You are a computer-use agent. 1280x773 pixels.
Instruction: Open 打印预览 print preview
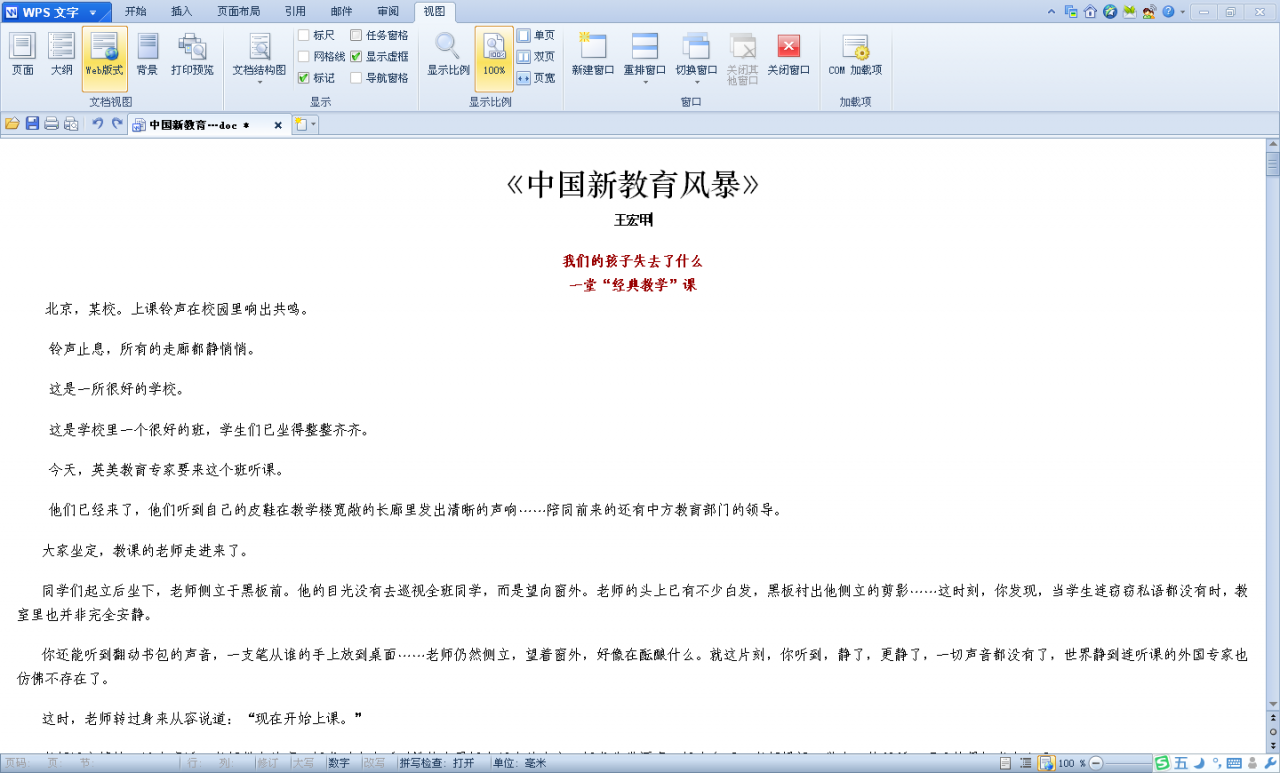(x=192, y=55)
